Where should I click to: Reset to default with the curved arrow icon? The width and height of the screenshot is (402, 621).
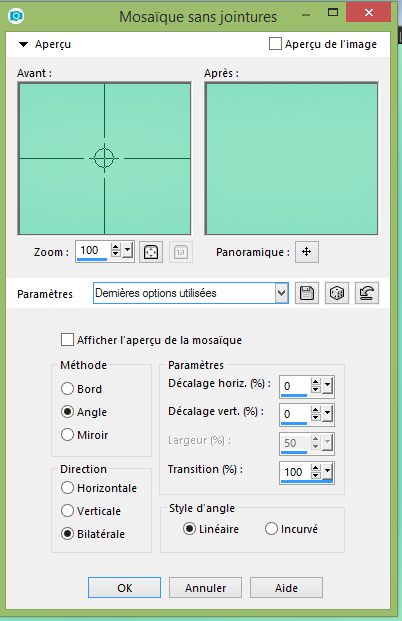tap(367, 293)
